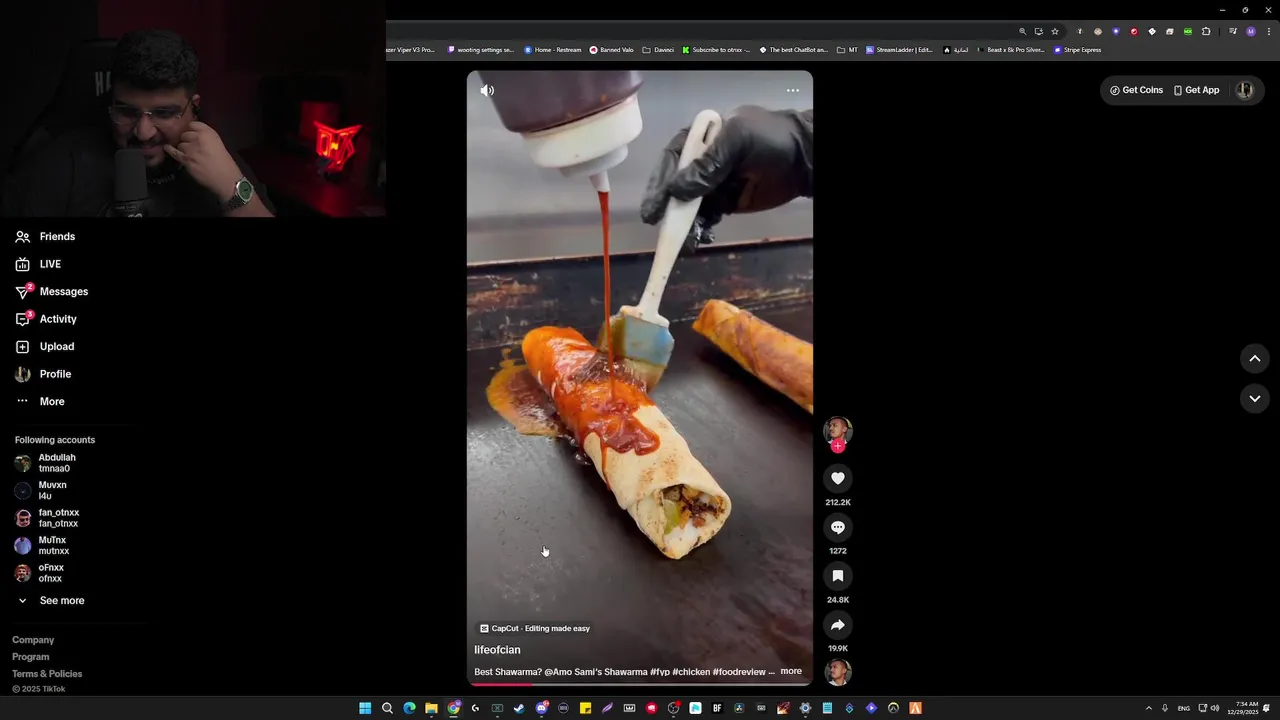Expand caption with 'more' link
The height and width of the screenshot is (720, 1280).
791,672
